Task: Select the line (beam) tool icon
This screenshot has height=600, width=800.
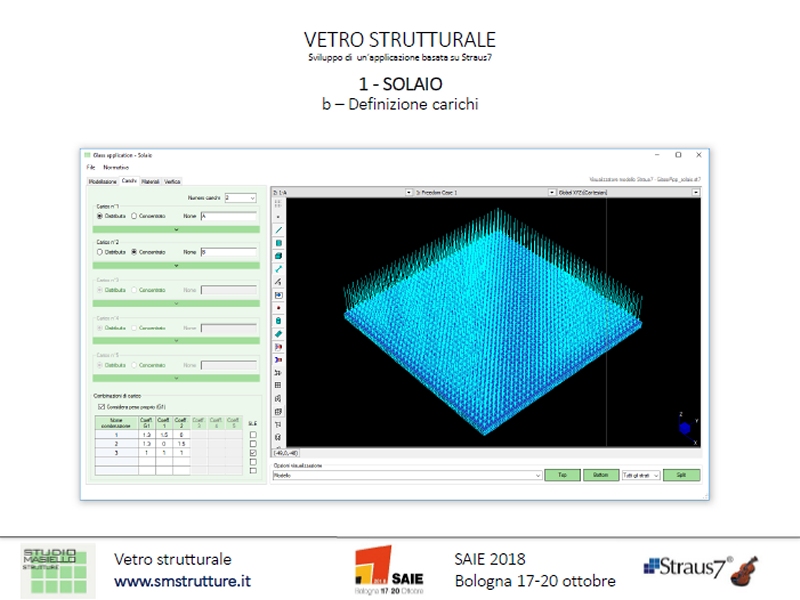Action: (278, 230)
